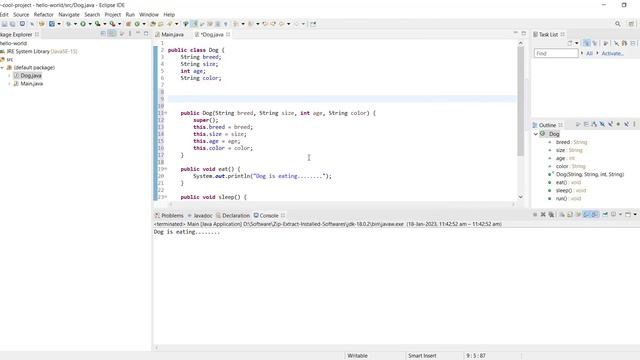Viewport: 640px width, 360px height.
Task: Click the Save icon in main toolbar
Action: (4, 24)
